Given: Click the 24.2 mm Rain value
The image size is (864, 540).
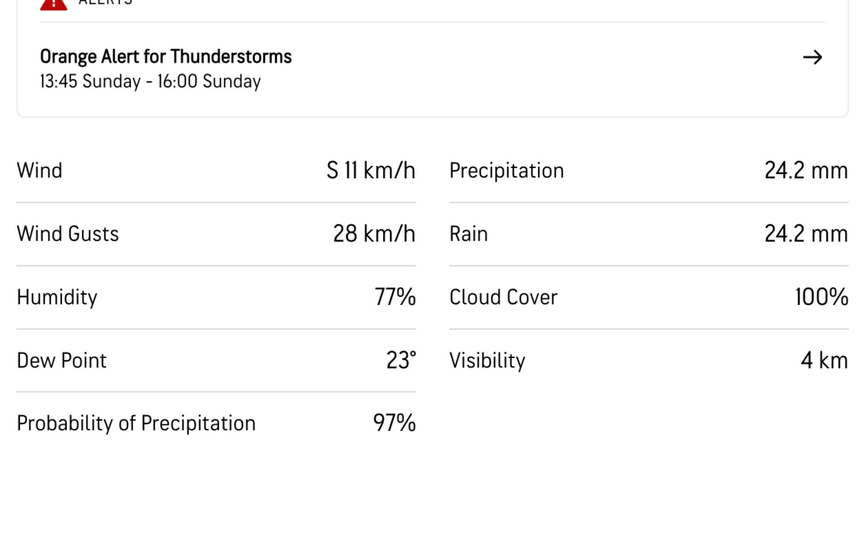Looking at the screenshot, I should click(x=806, y=234).
